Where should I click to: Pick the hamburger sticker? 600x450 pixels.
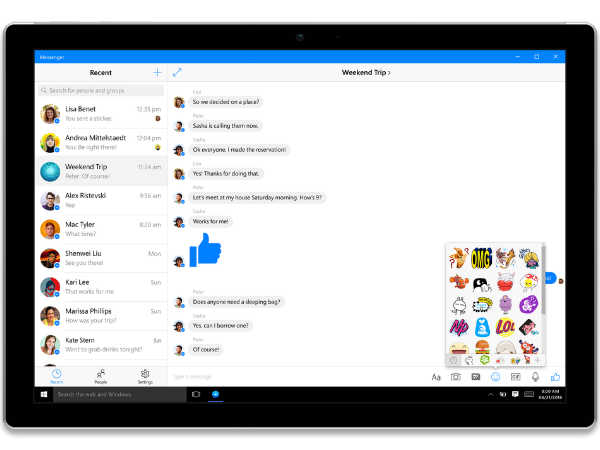coord(482,346)
